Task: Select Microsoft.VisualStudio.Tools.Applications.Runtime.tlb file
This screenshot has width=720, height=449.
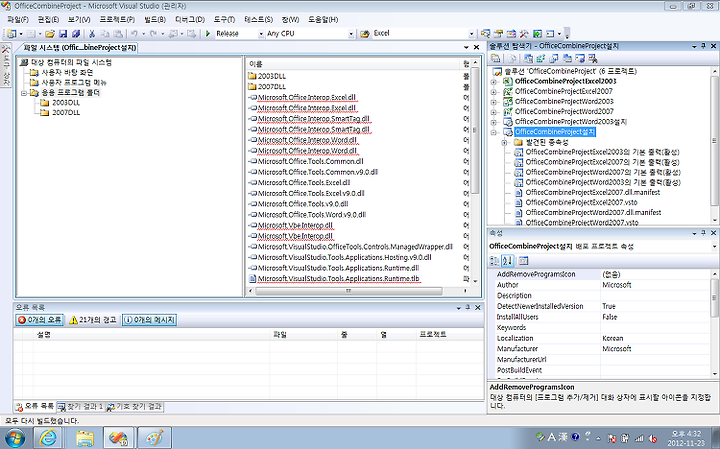Action: click(x=338, y=279)
